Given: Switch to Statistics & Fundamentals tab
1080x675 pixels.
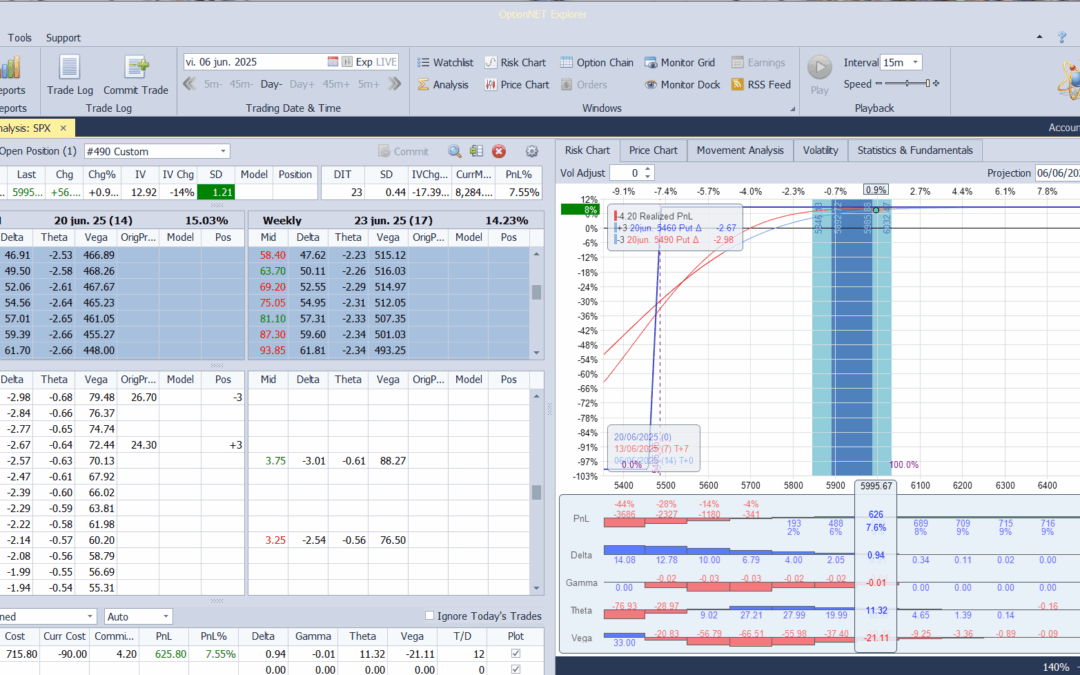Looking at the screenshot, I should pyautogui.click(x=915, y=150).
